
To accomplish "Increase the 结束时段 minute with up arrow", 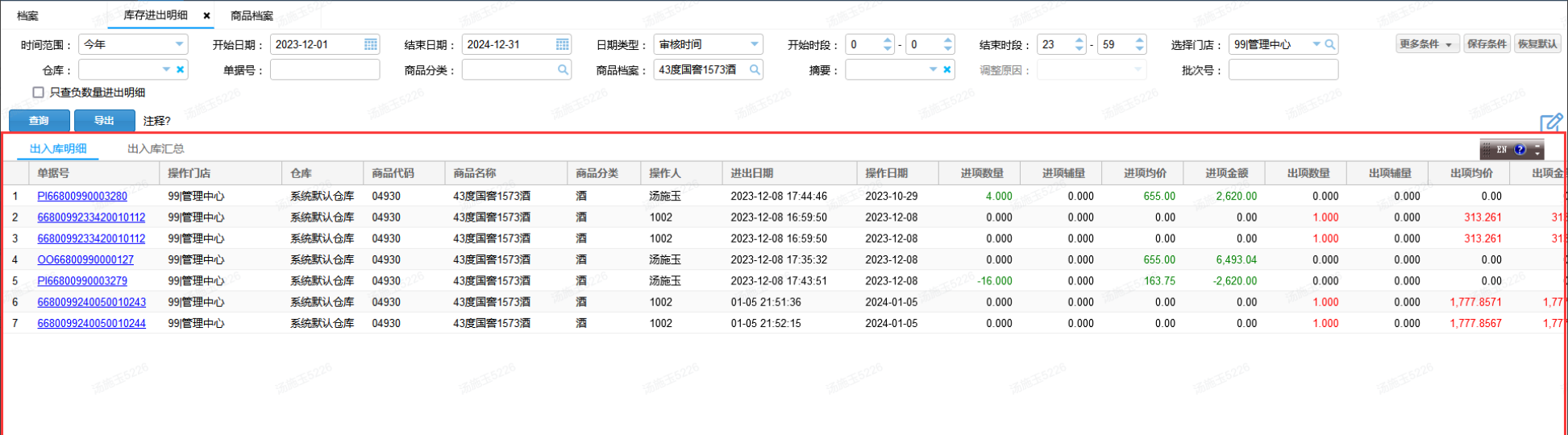I will (x=1140, y=40).
